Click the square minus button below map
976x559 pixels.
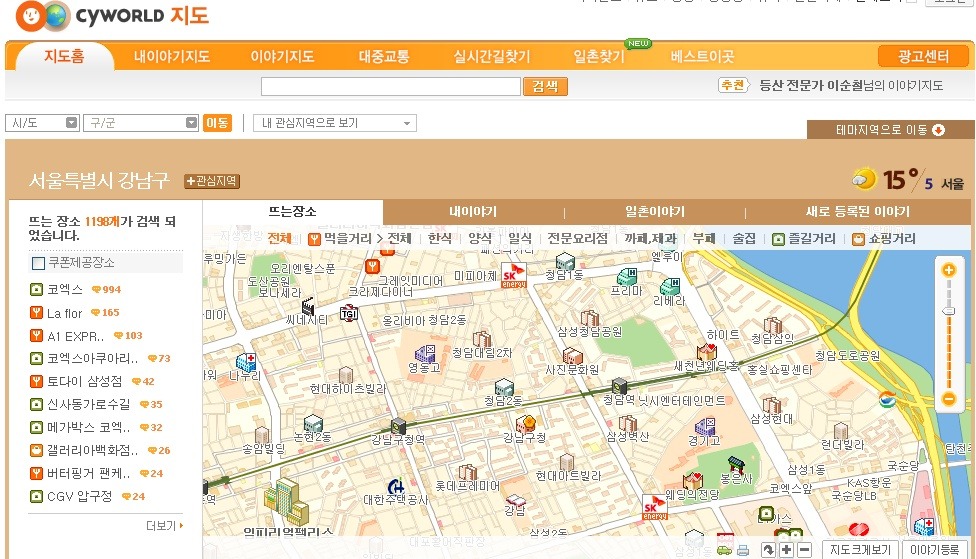pos(804,550)
